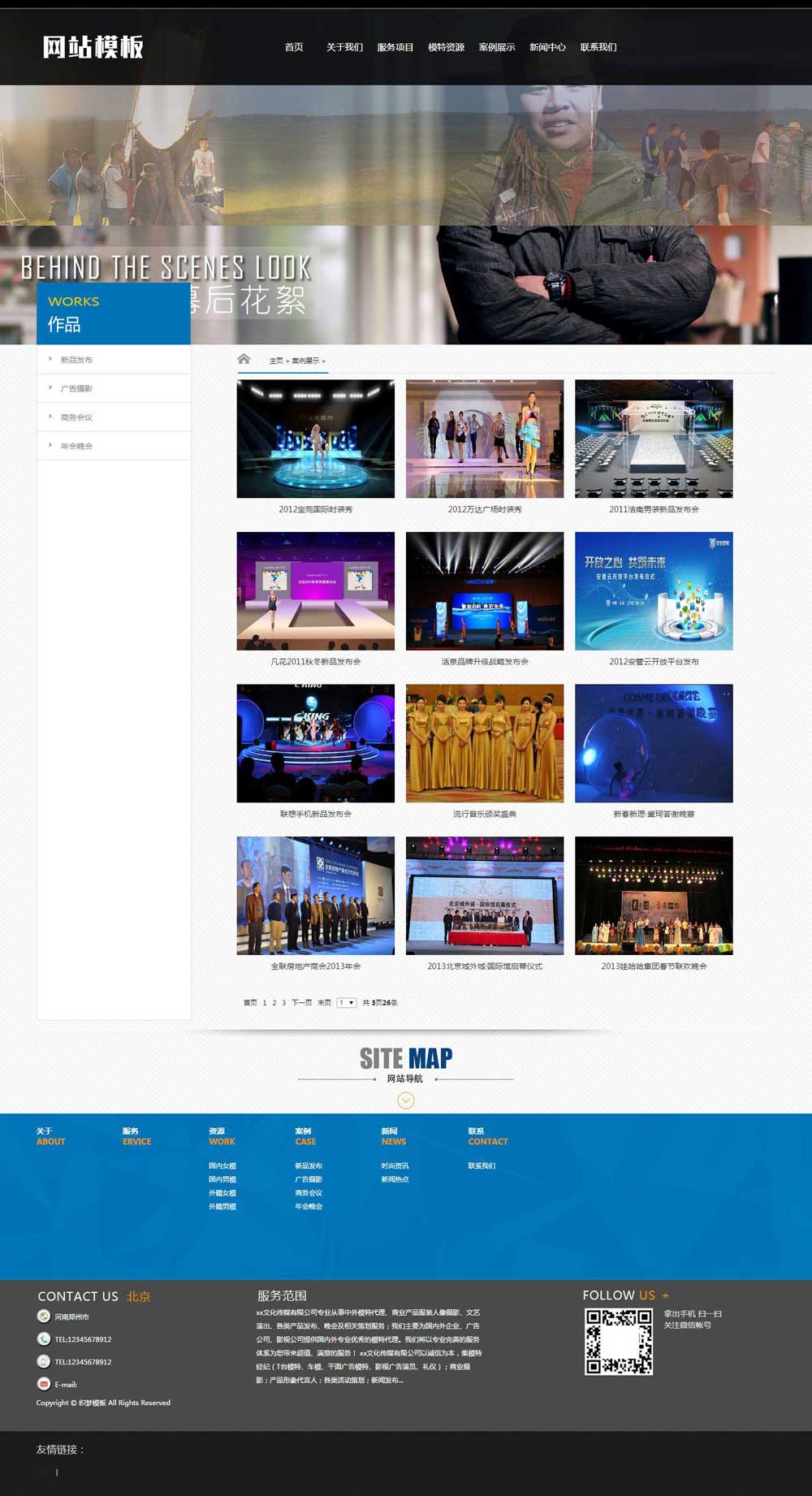
Task: Open 关于我们 in the top navigation
Action: [x=344, y=47]
